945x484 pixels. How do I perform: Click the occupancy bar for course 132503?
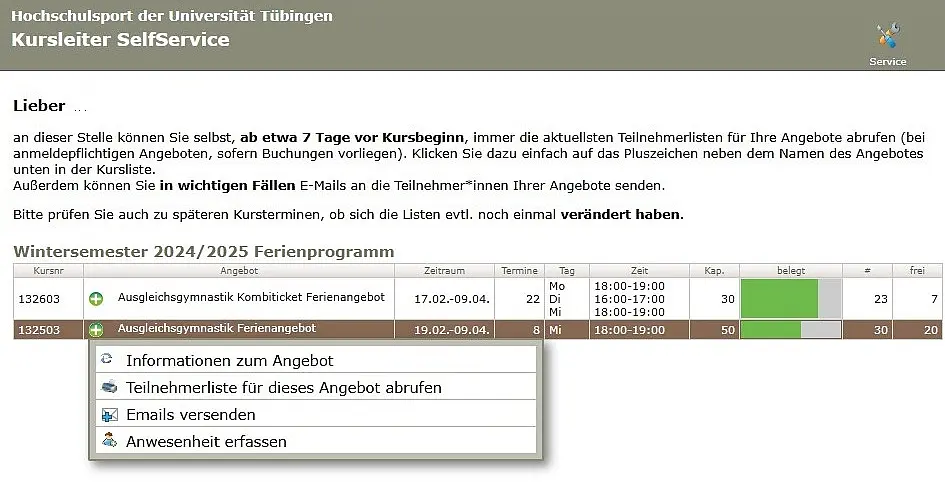pyautogui.click(x=791, y=330)
